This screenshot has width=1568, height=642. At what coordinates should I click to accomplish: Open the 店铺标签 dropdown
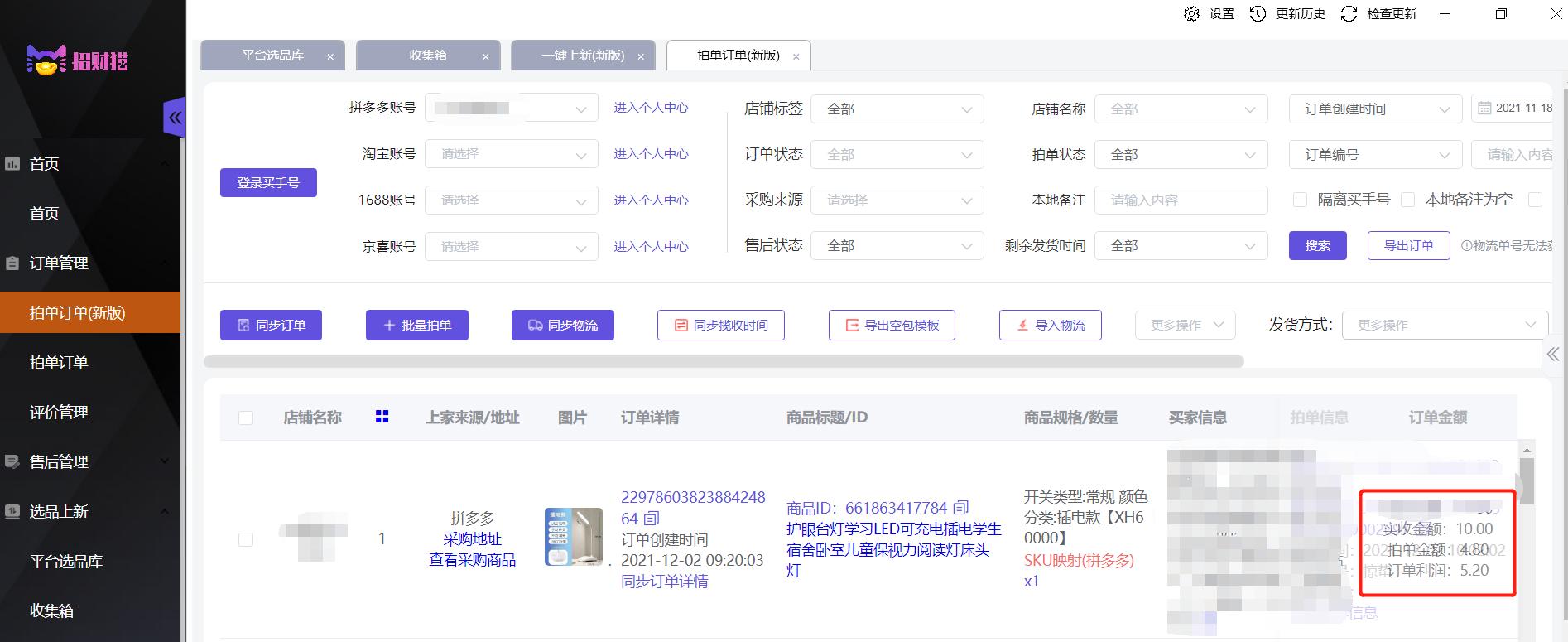pyautogui.click(x=897, y=109)
